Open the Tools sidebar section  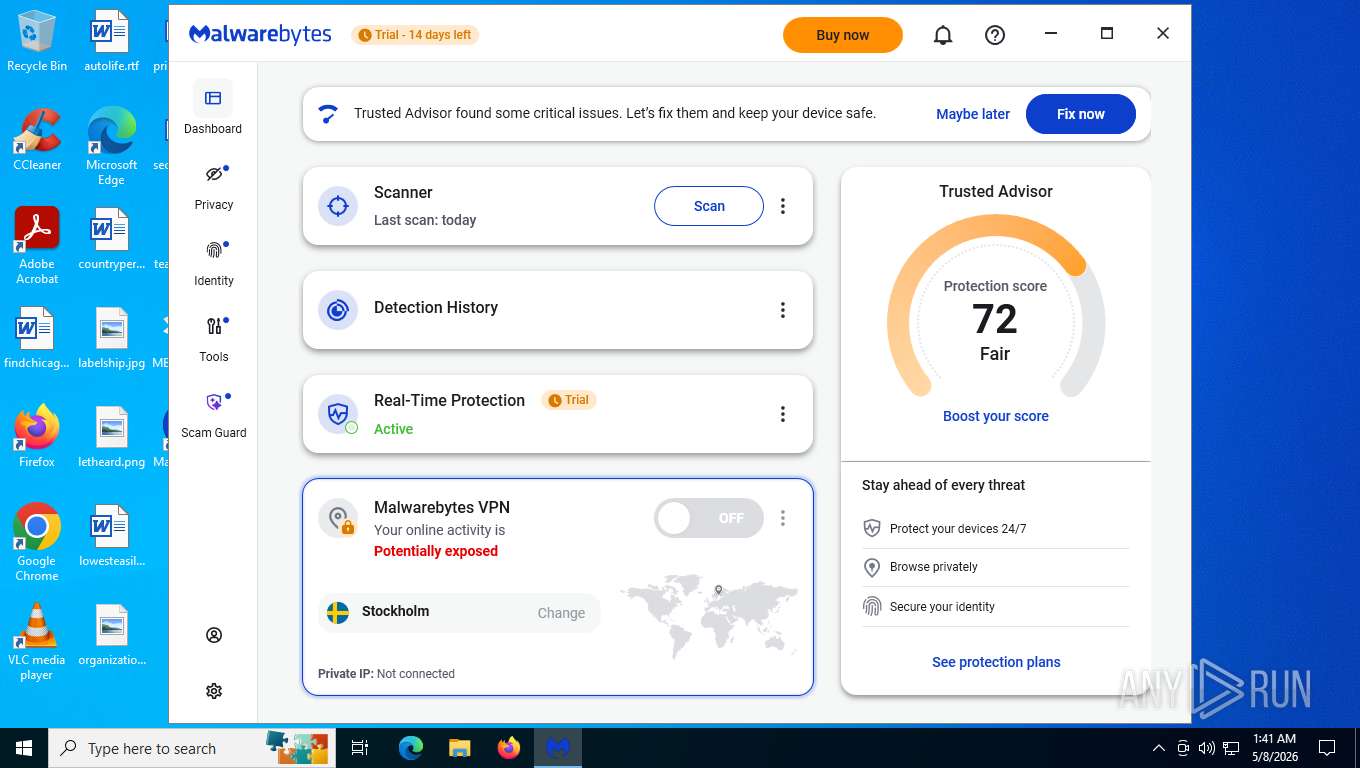213,338
